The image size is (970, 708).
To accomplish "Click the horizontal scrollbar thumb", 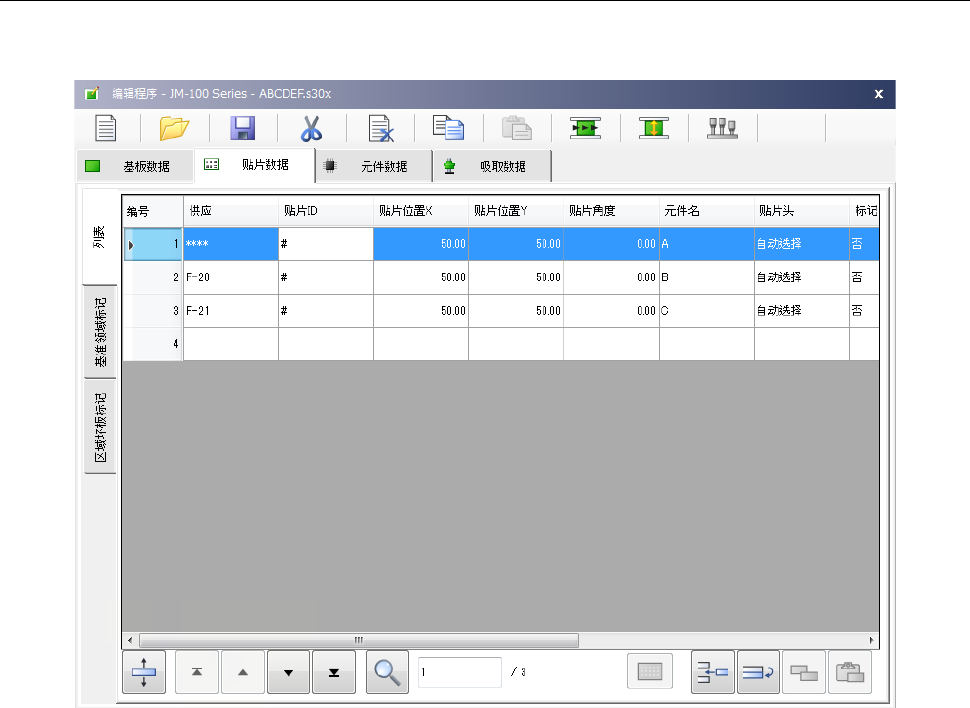I will tap(359, 640).
